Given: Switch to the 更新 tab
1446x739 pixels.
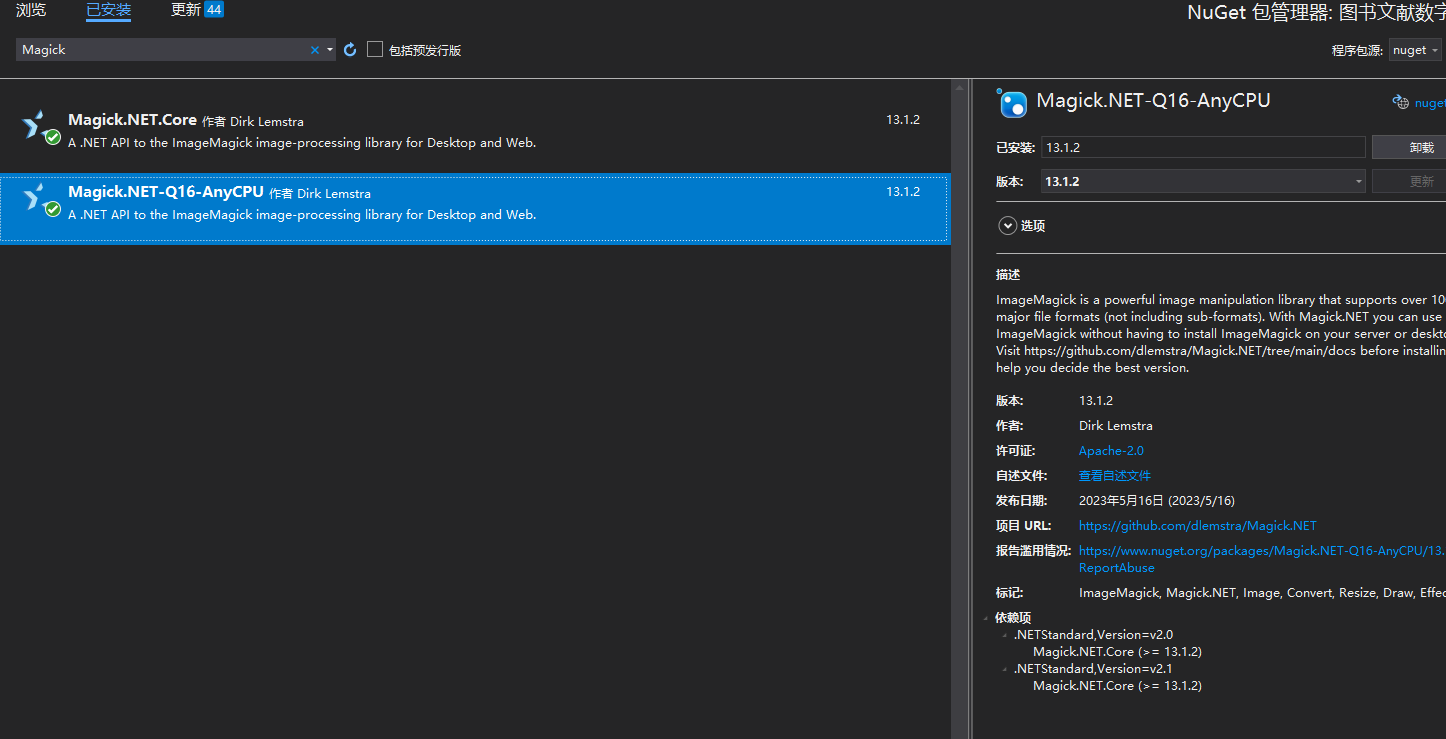Looking at the screenshot, I should click(x=186, y=10).
